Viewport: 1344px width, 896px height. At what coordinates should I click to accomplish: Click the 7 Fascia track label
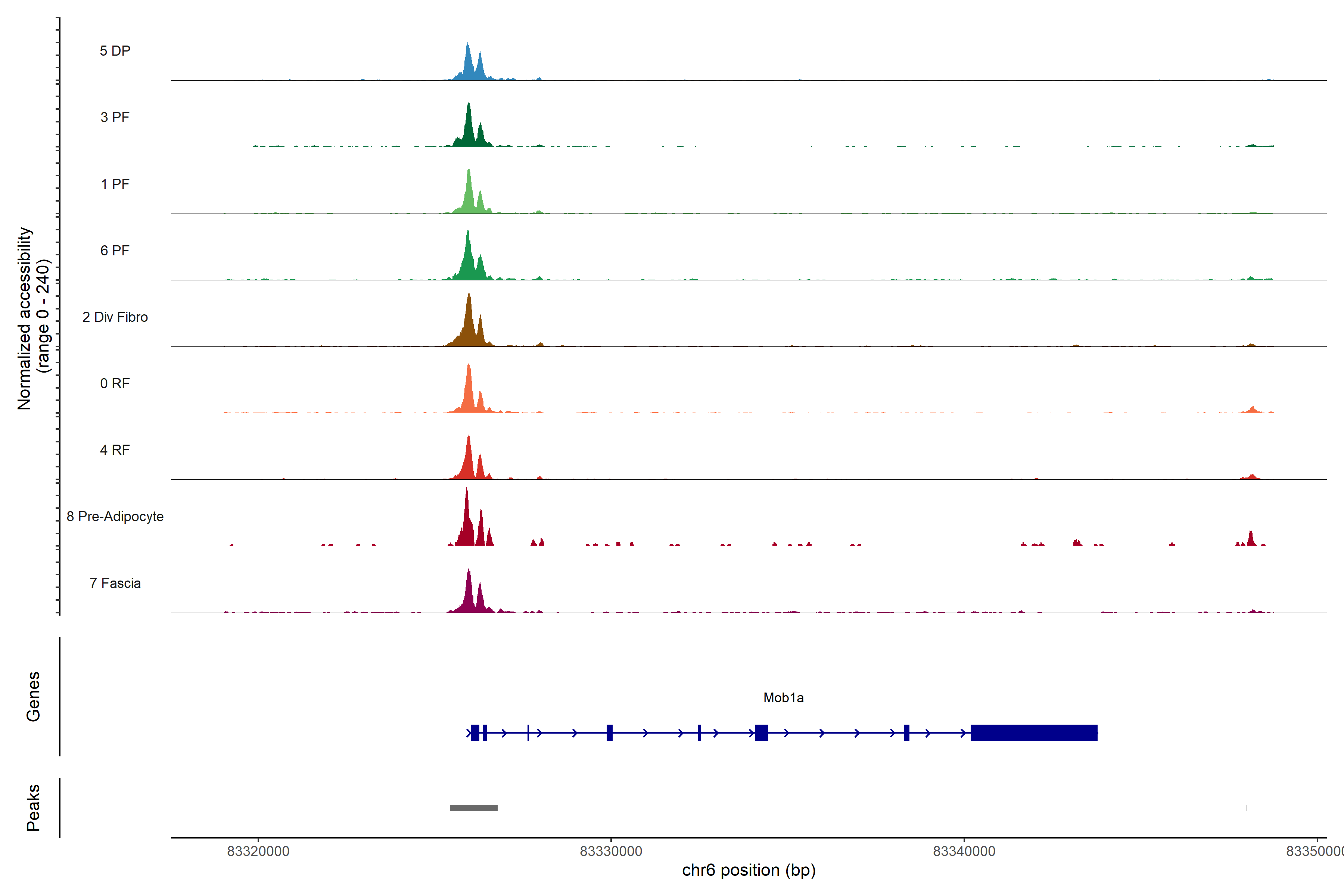pos(115,583)
